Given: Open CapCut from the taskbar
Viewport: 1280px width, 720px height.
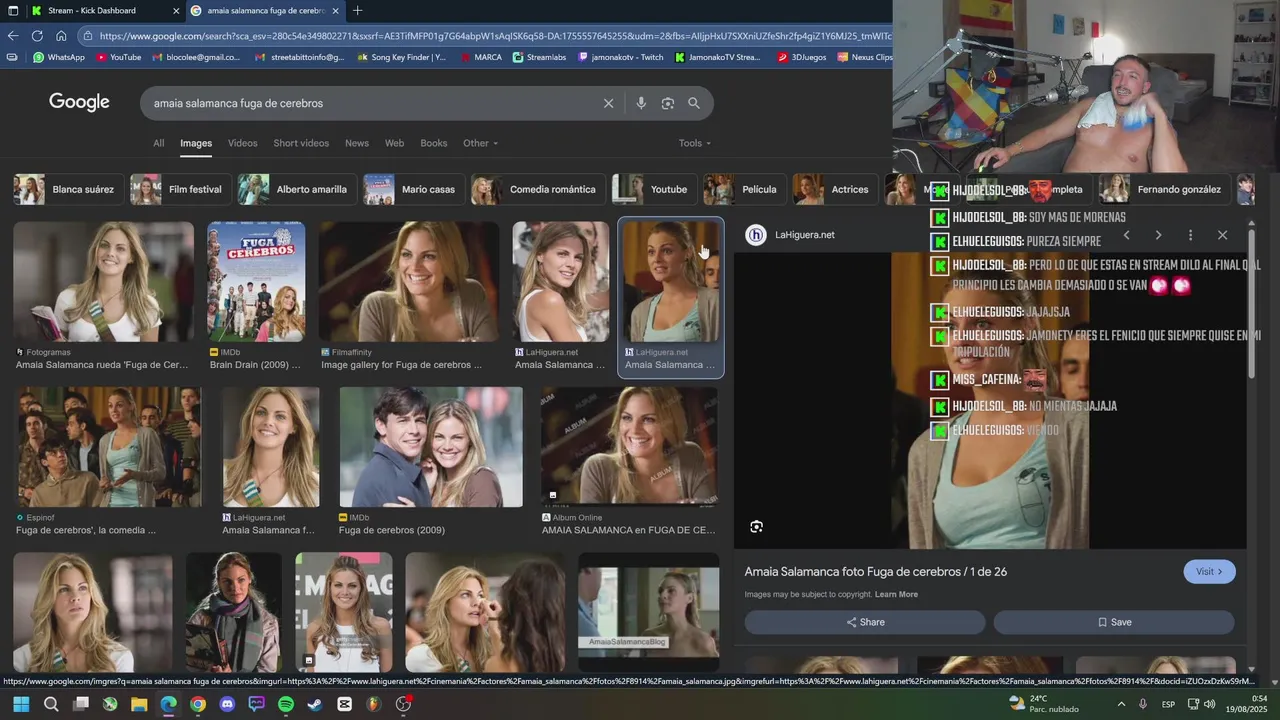Looking at the screenshot, I should (345, 704).
